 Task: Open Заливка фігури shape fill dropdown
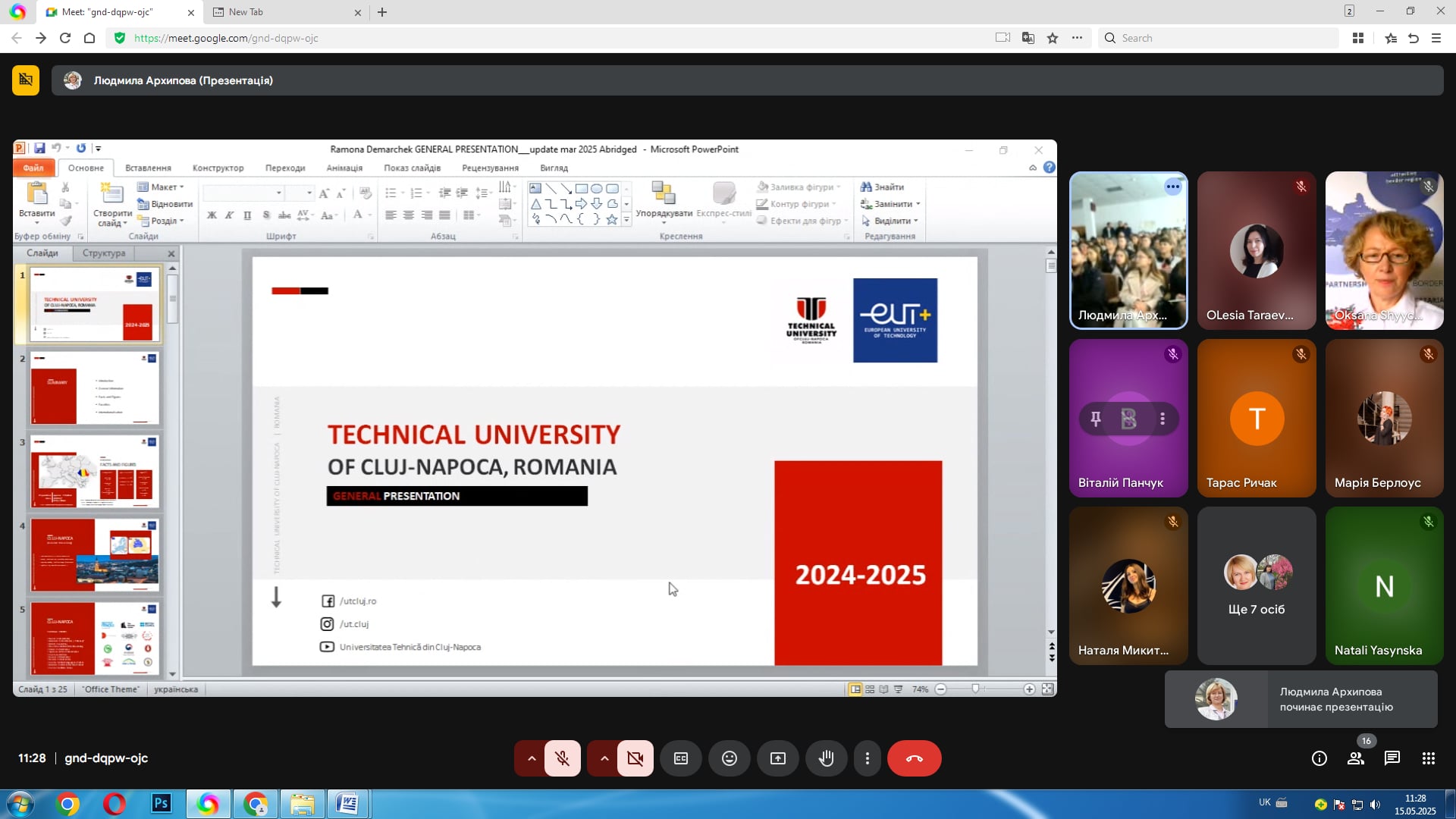click(x=799, y=187)
